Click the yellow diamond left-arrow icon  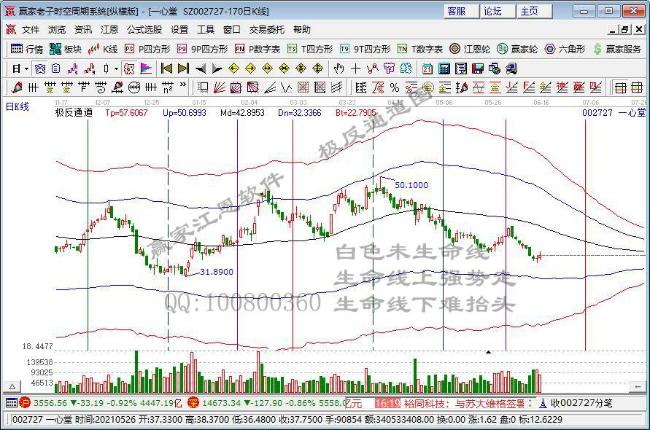click(x=234, y=68)
